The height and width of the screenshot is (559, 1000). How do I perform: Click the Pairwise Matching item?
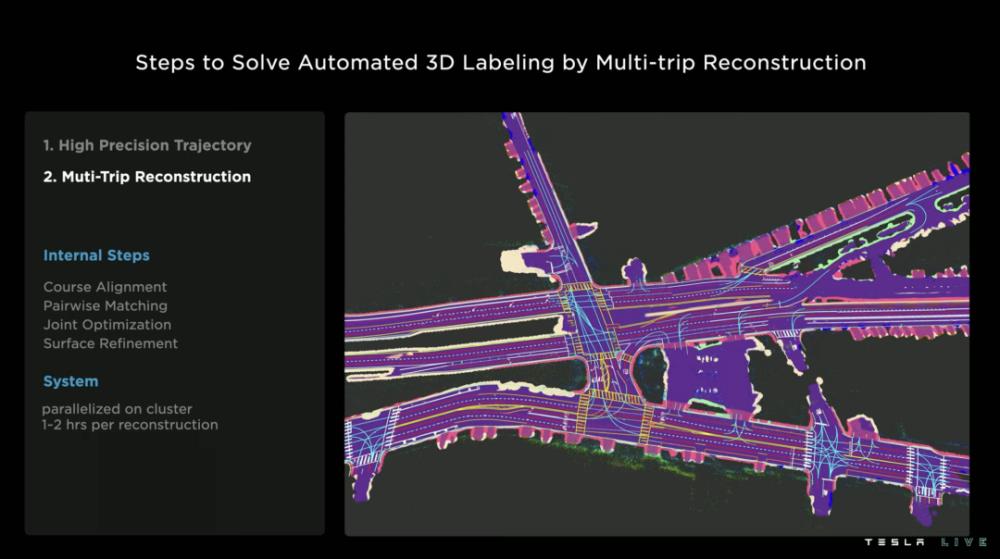[105, 306]
